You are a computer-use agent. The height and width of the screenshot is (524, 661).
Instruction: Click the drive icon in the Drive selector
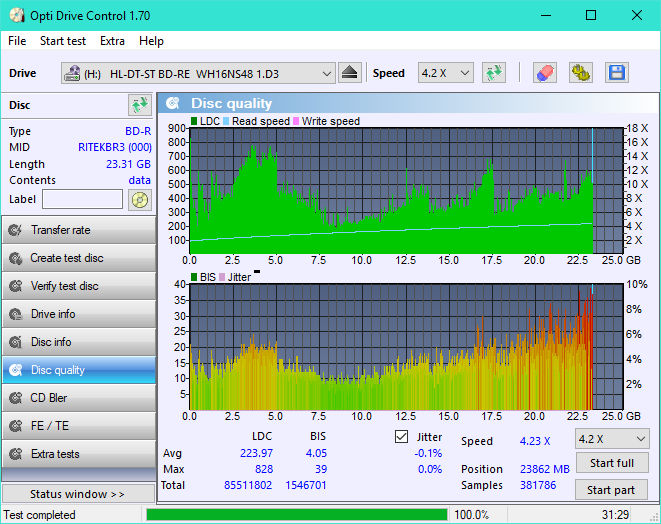tap(72, 73)
